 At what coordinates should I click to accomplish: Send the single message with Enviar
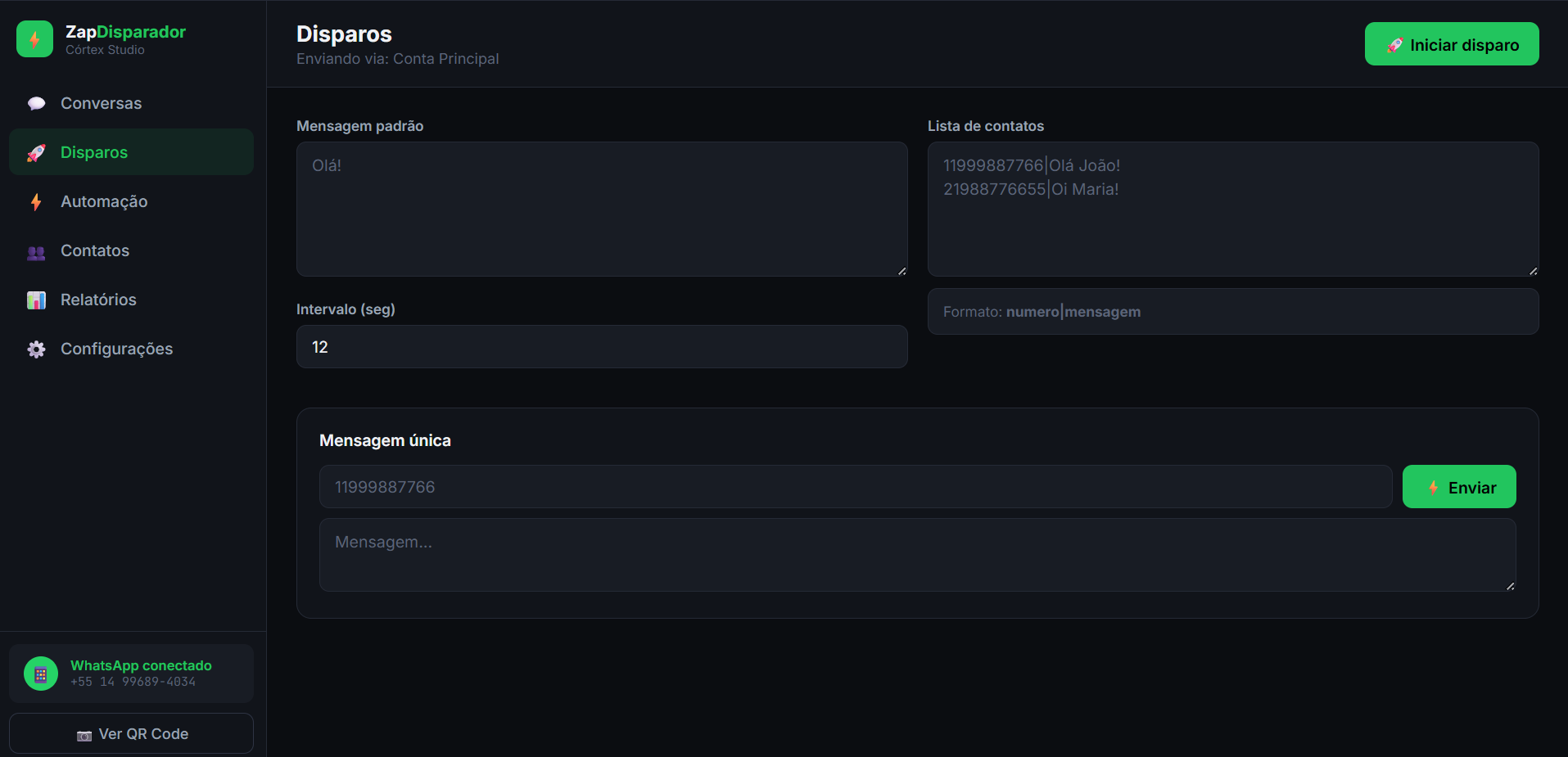[x=1459, y=487]
